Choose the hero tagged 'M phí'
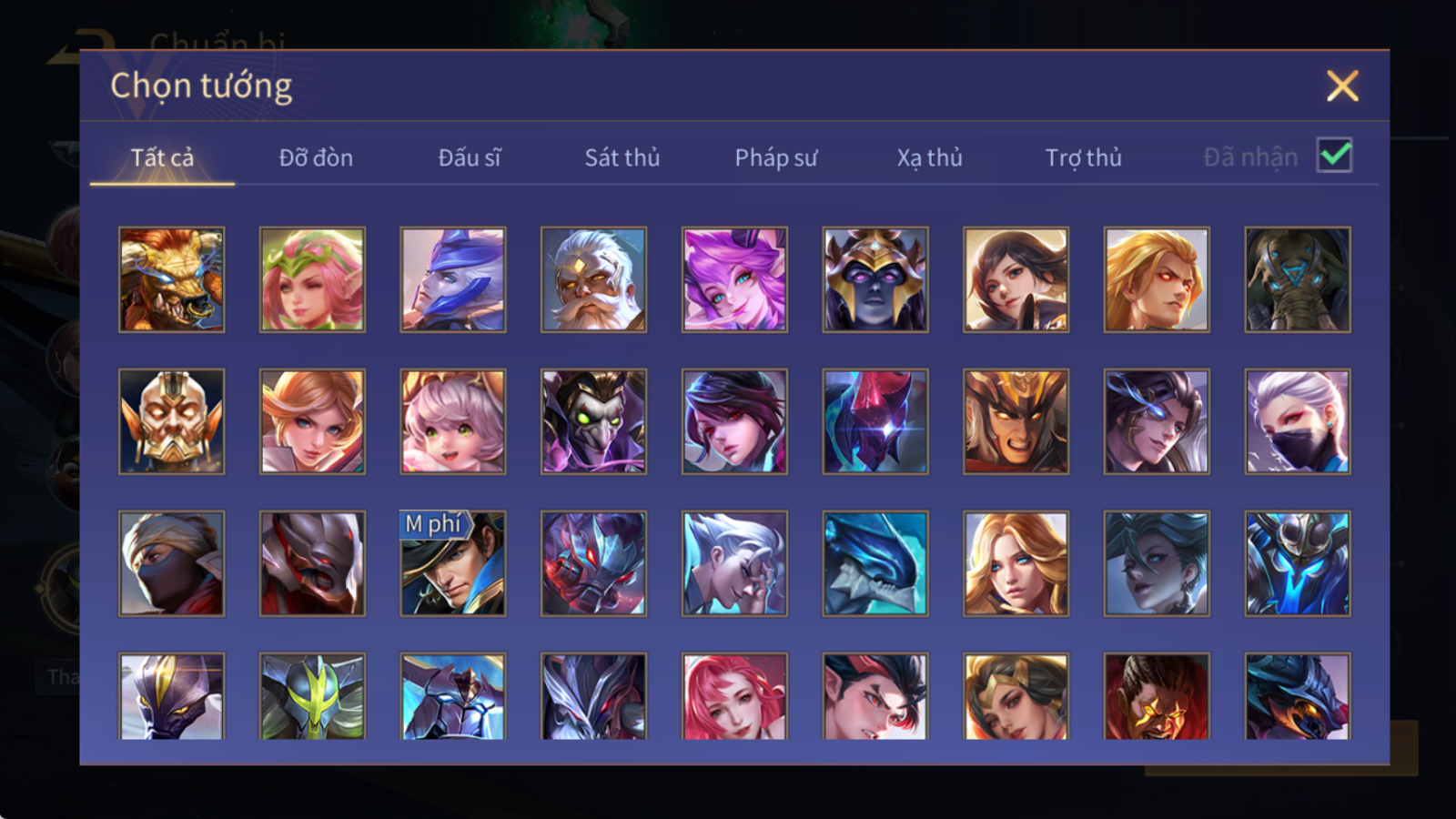The height and width of the screenshot is (819, 1456). pyautogui.click(x=453, y=563)
